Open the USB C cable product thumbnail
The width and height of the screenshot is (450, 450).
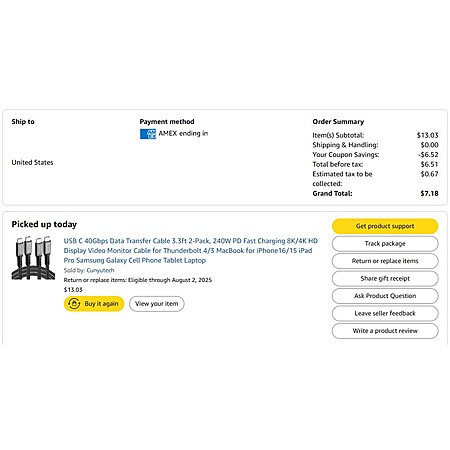pos(33,257)
